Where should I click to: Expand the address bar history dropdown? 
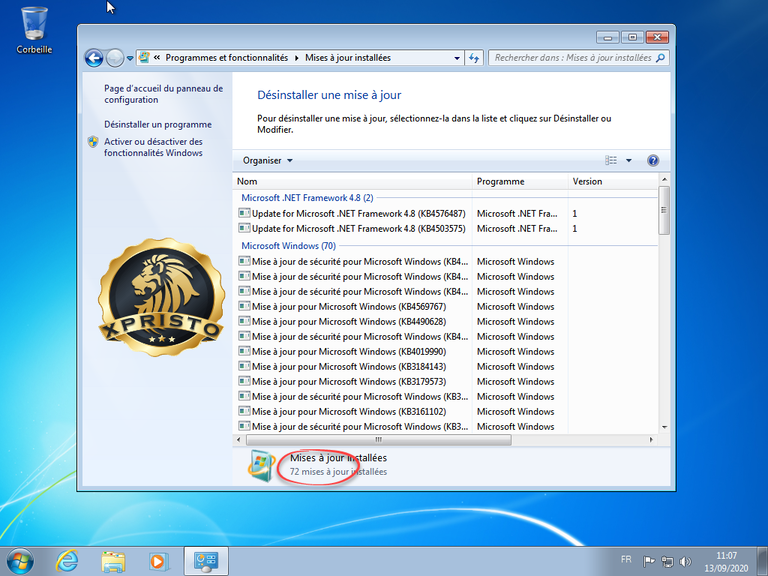point(456,58)
